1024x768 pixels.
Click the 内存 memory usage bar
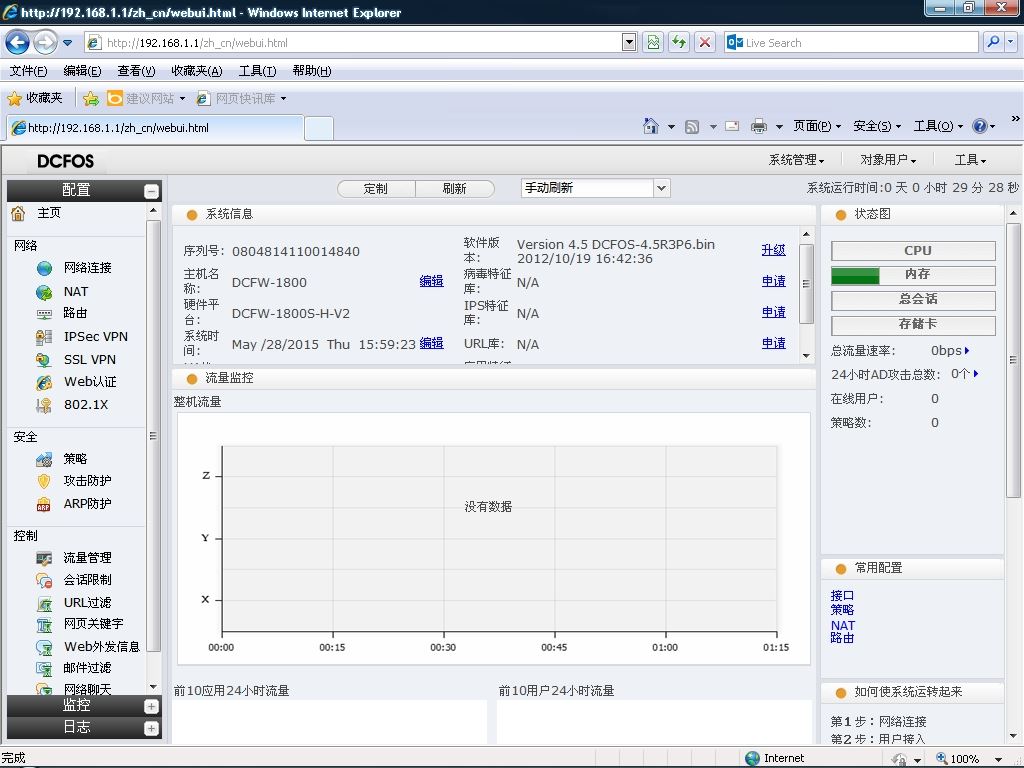913,275
